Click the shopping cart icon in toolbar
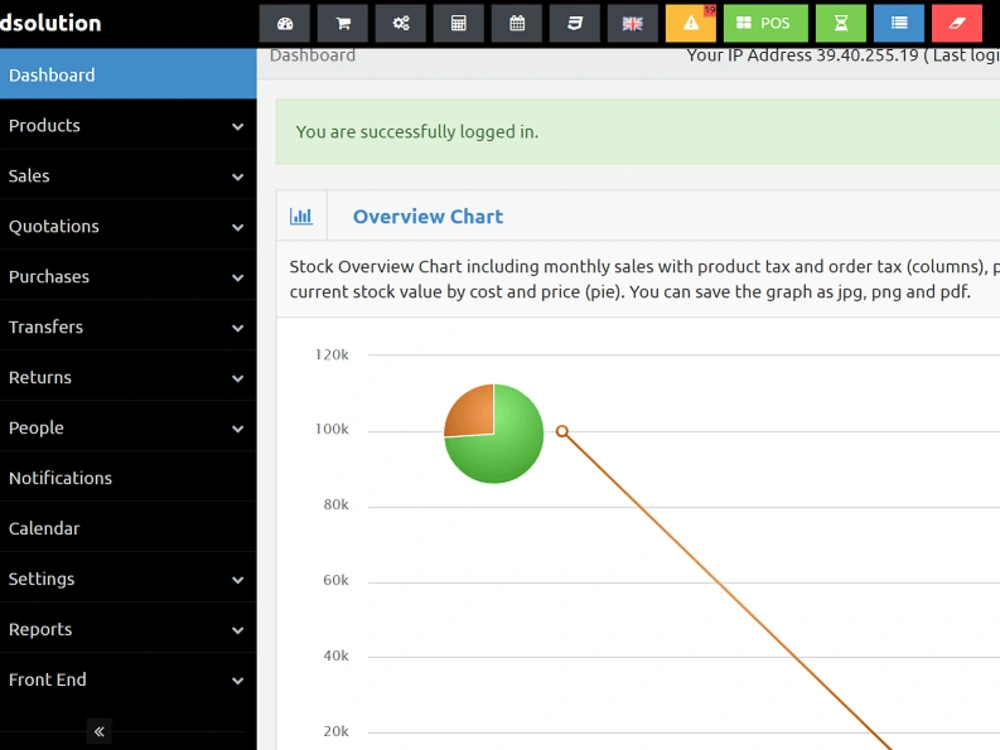 pos(342,24)
